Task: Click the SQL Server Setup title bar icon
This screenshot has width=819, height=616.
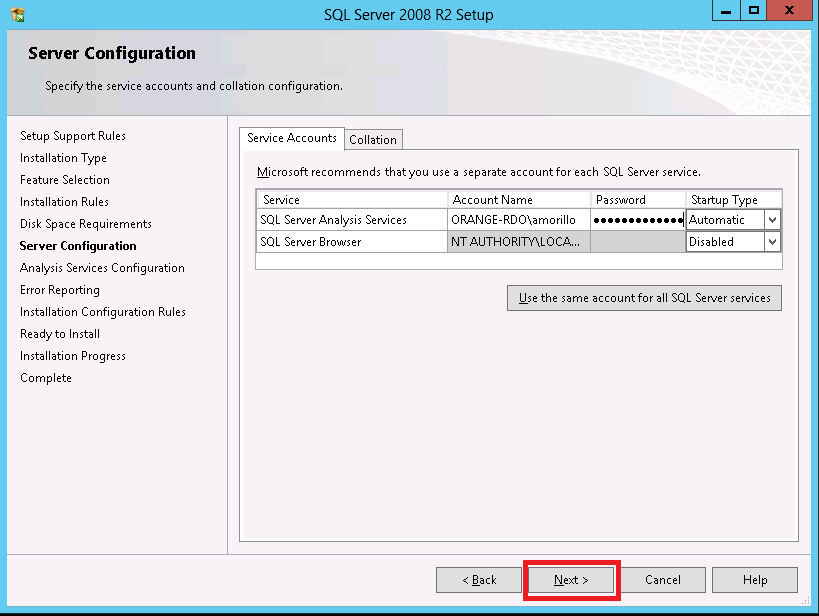Action: [18, 14]
